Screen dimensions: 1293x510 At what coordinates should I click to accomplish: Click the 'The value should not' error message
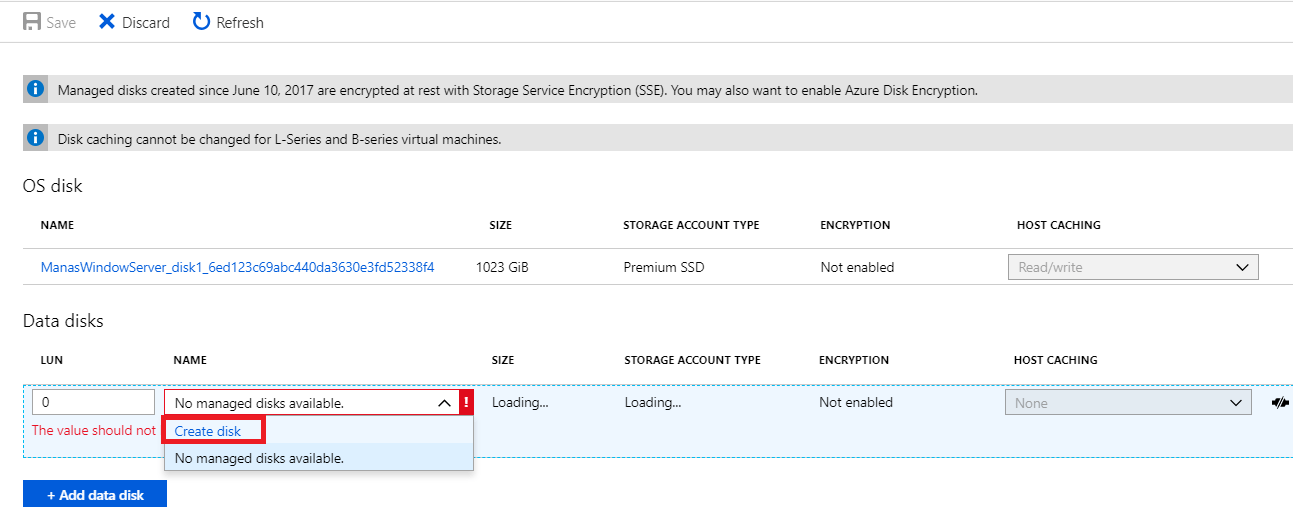tap(94, 431)
